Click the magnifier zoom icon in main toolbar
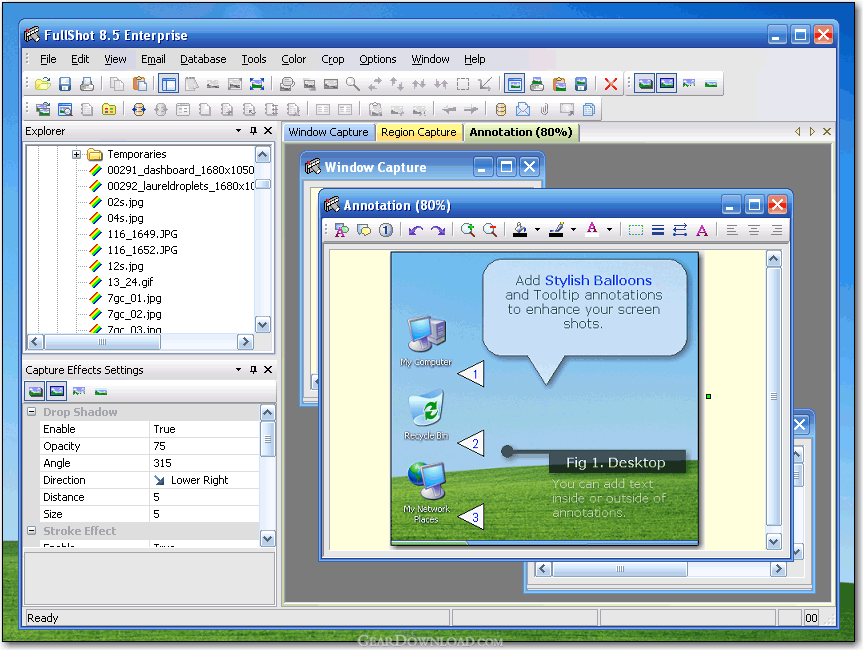The width and height of the screenshot is (863, 650). 352,84
